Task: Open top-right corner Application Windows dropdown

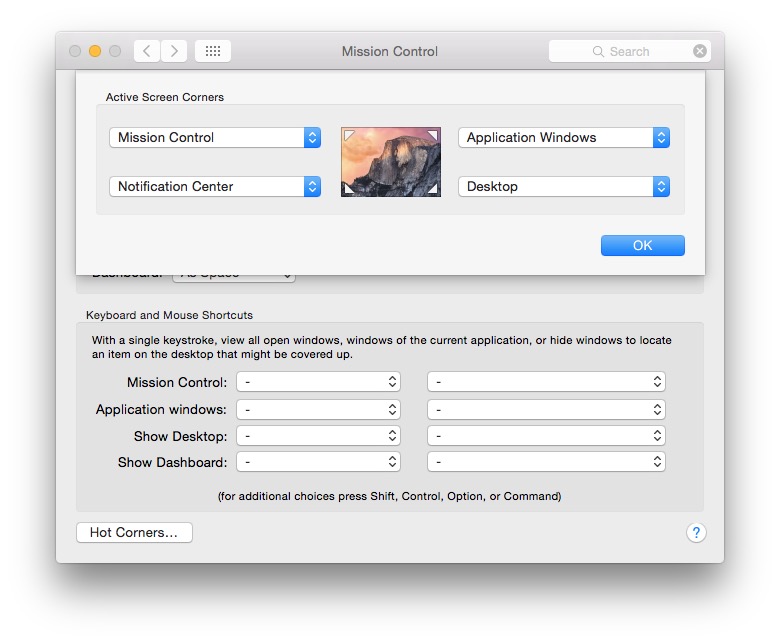Action: click(564, 138)
